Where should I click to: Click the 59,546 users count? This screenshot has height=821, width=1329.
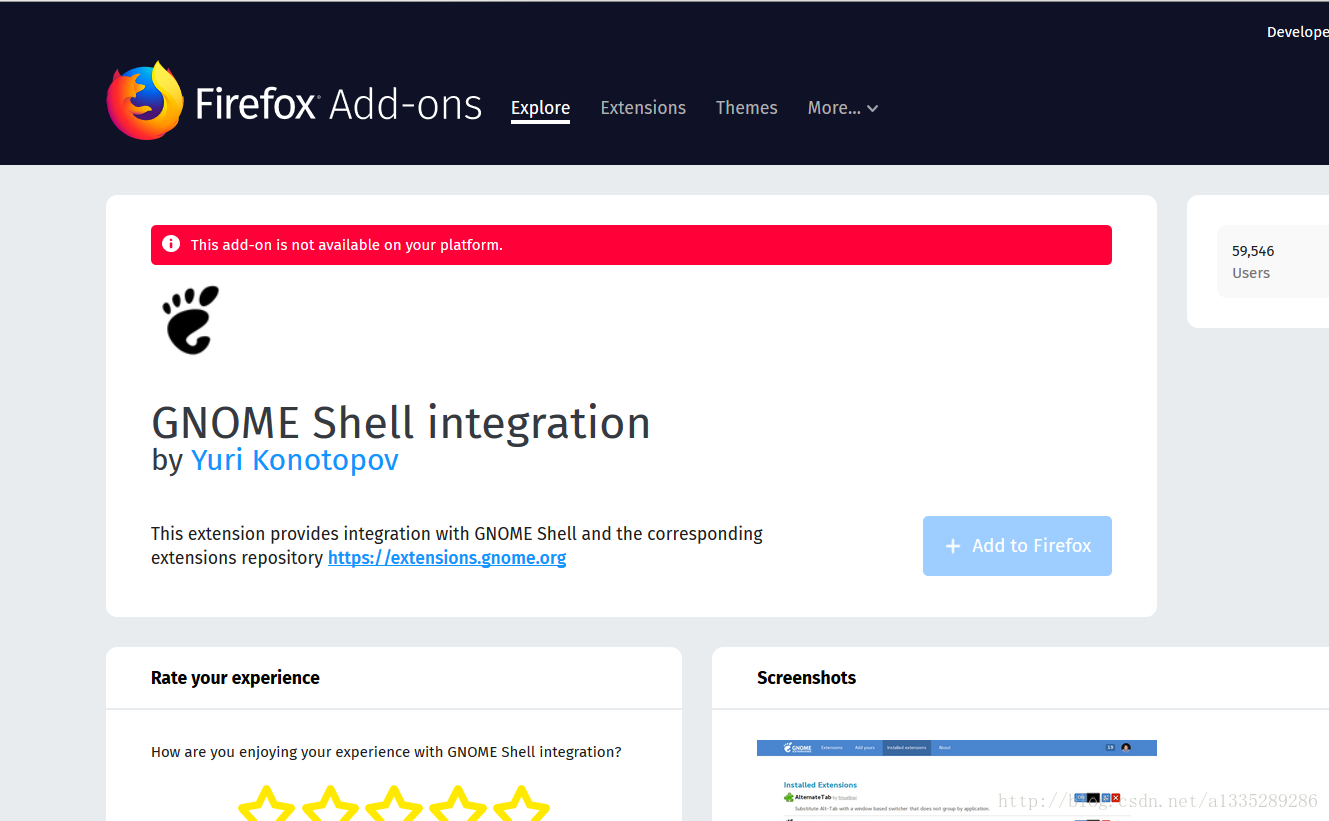tap(1253, 251)
